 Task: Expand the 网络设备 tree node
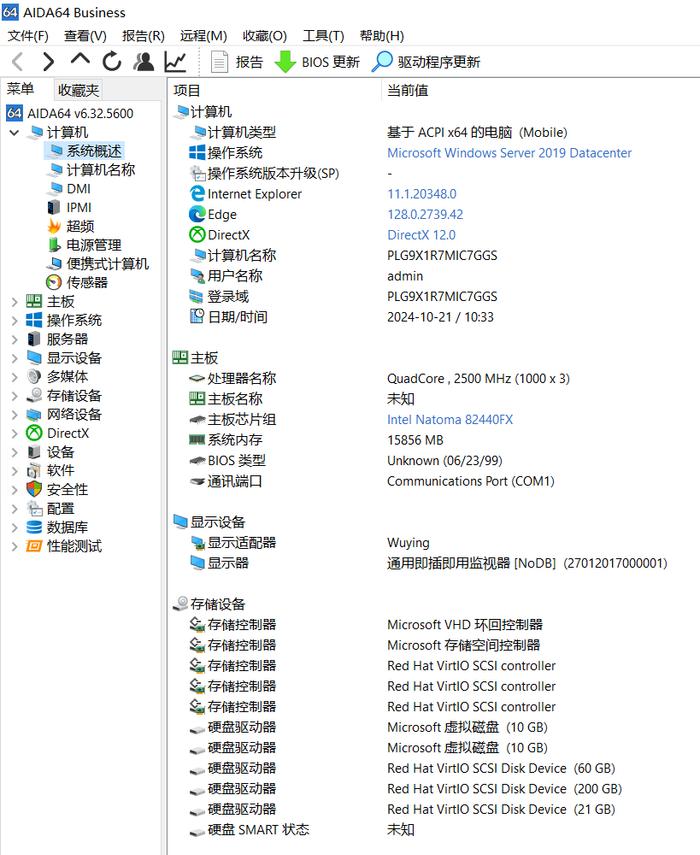(15, 414)
